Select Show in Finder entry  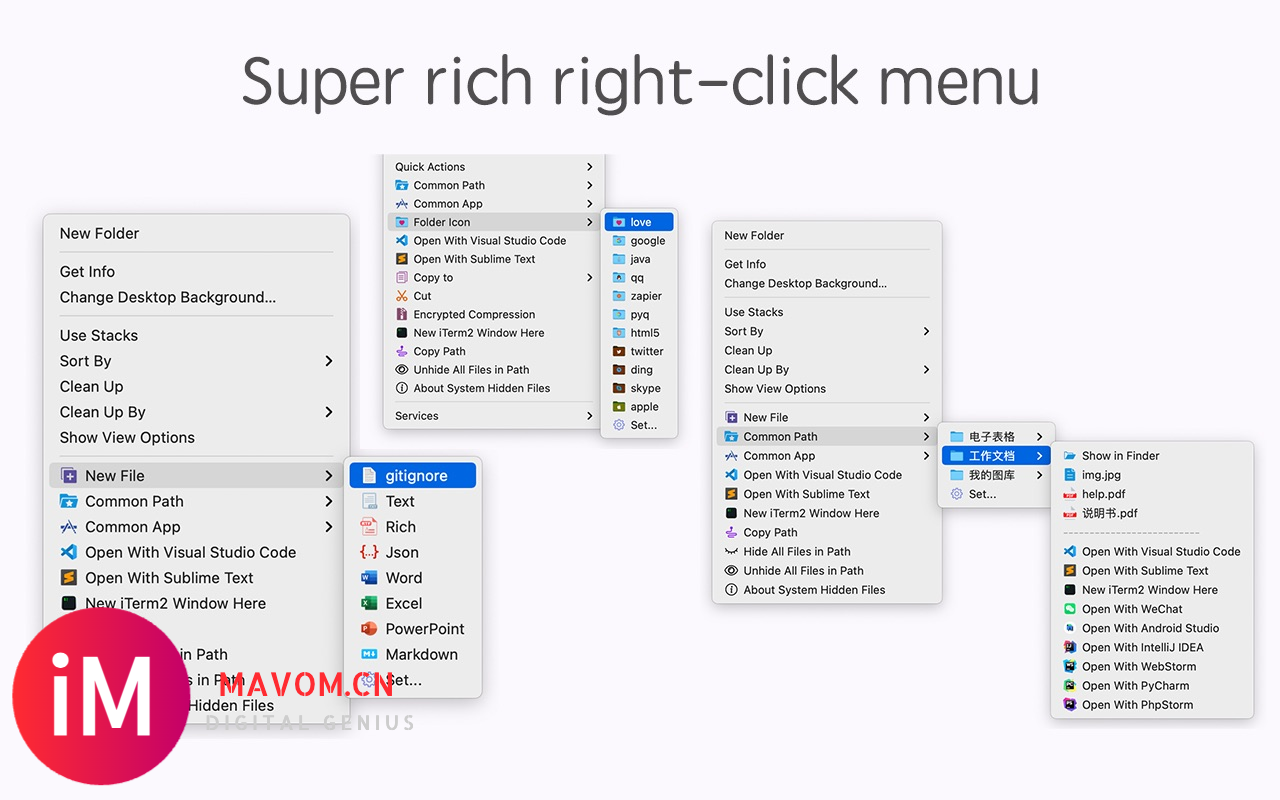(1152, 456)
